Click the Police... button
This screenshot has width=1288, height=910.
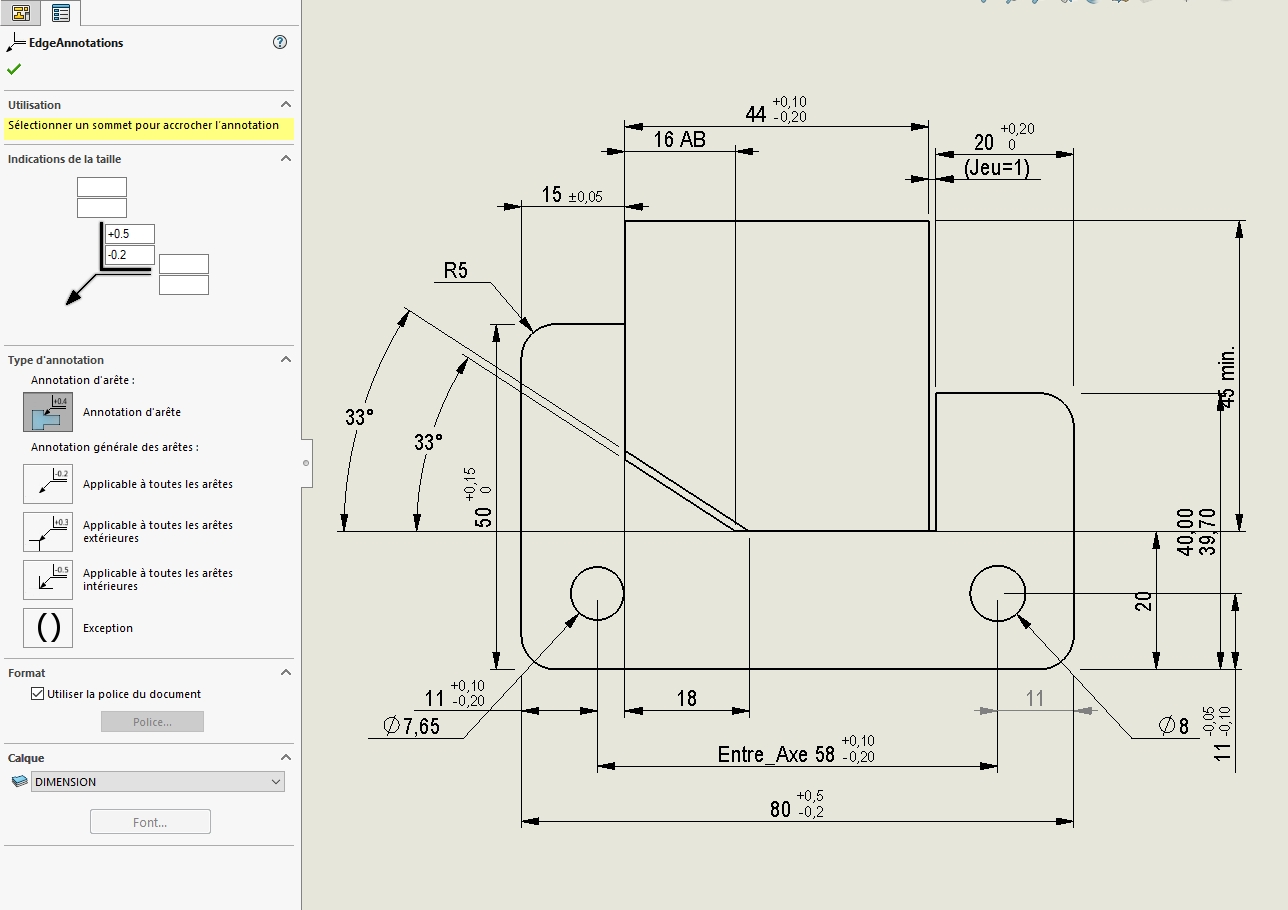pyautogui.click(x=152, y=722)
